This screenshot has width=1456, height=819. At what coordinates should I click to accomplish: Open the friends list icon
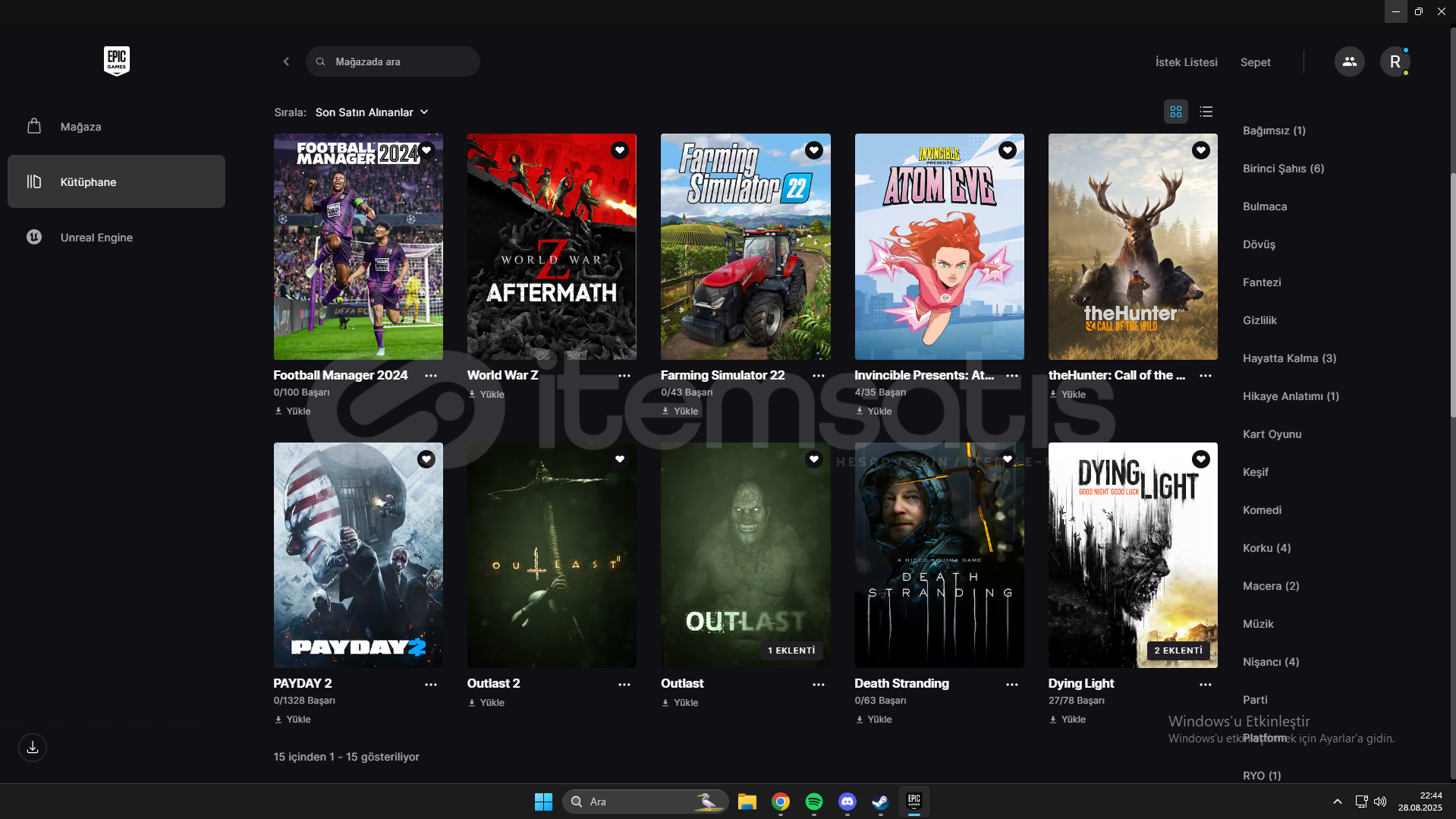pyautogui.click(x=1349, y=61)
